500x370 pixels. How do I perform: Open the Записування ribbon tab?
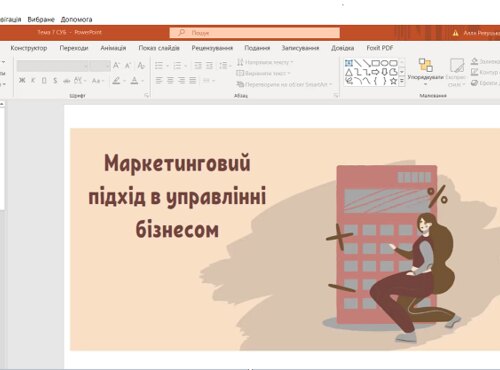pyautogui.click(x=300, y=48)
